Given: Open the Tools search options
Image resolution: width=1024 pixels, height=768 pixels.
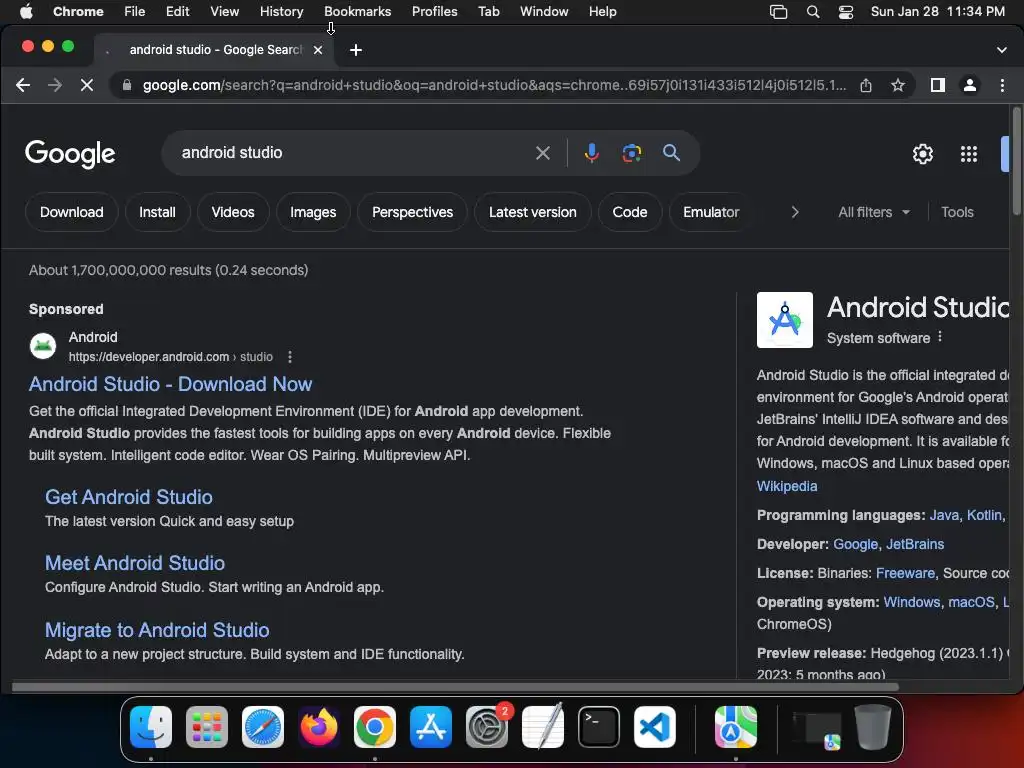Looking at the screenshot, I should pos(957,212).
